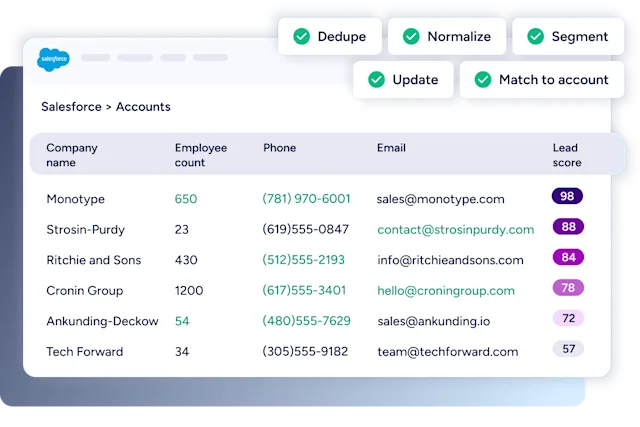Image resolution: width=640 pixels, height=427 pixels.
Task: Select the Segment chip
Action: click(x=568, y=36)
